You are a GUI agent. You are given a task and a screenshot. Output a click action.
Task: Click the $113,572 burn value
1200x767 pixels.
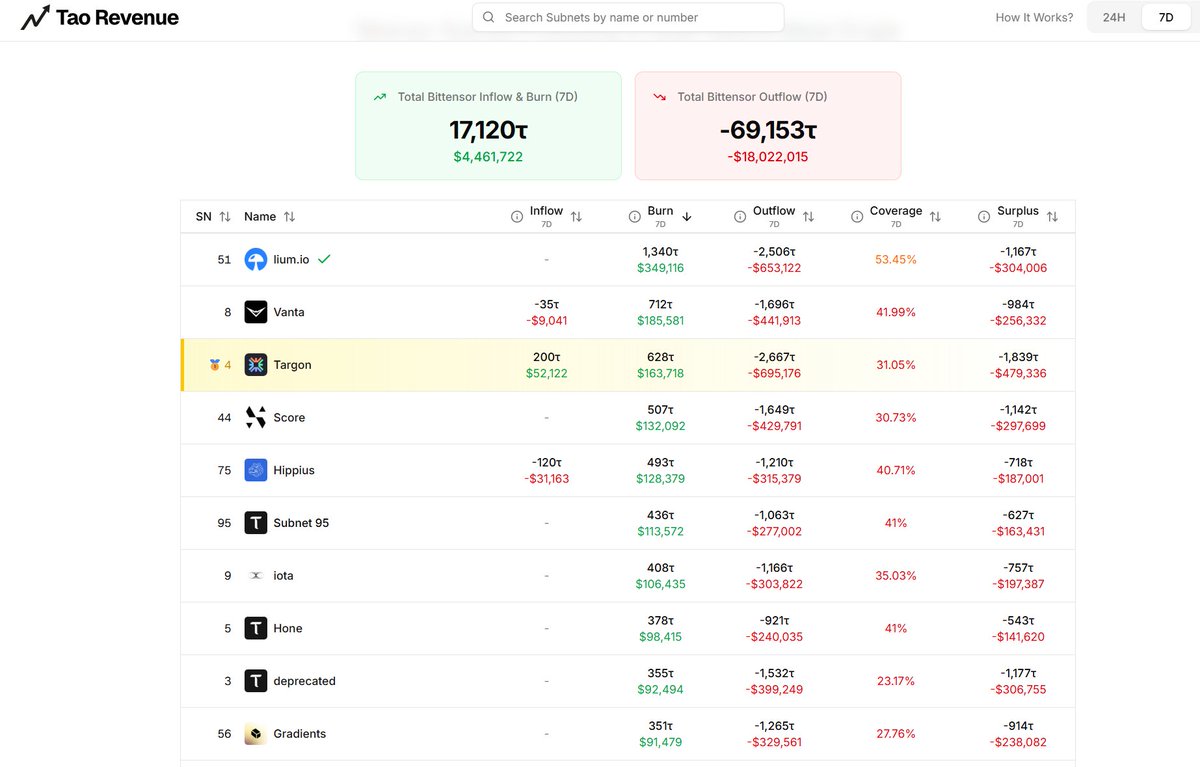pos(660,532)
